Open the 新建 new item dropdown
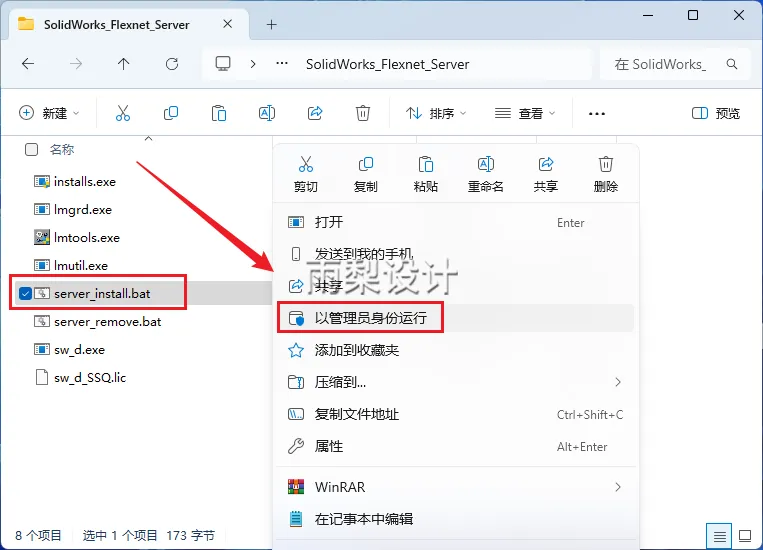This screenshot has height=550, width=763. coord(49,113)
